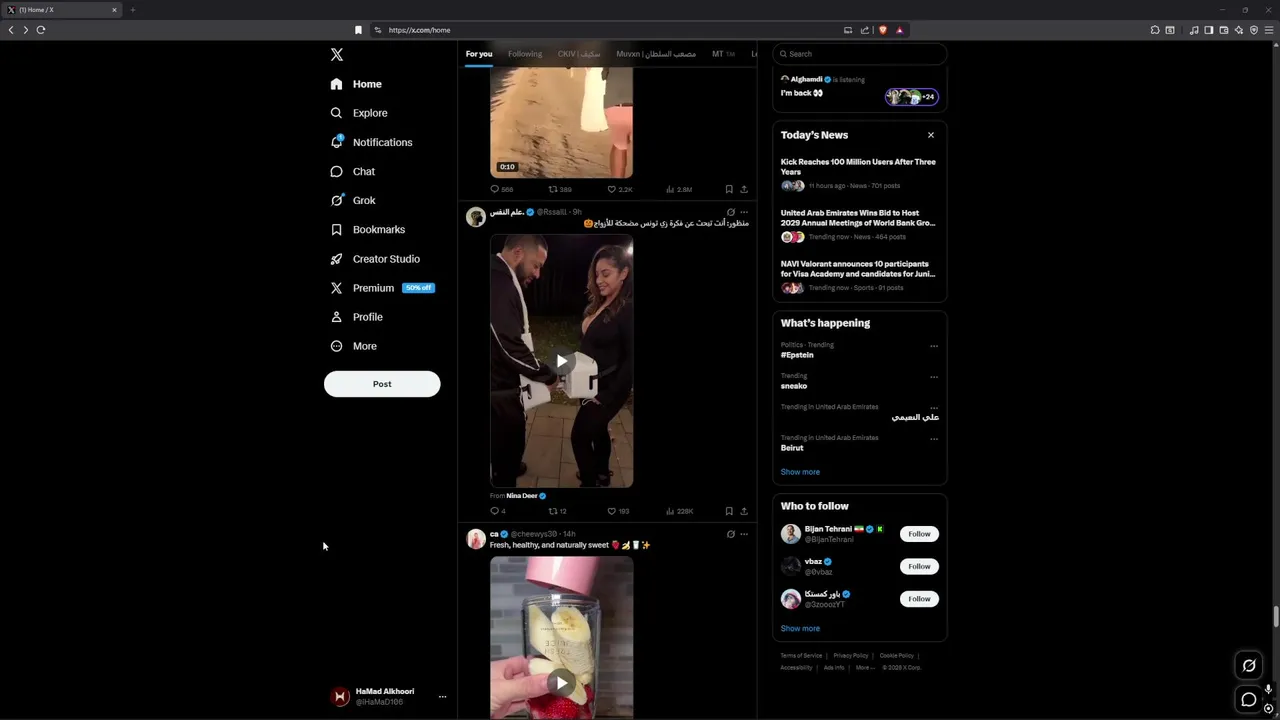
Task: Open Bookmarks in the sidebar
Action: click(367, 229)
